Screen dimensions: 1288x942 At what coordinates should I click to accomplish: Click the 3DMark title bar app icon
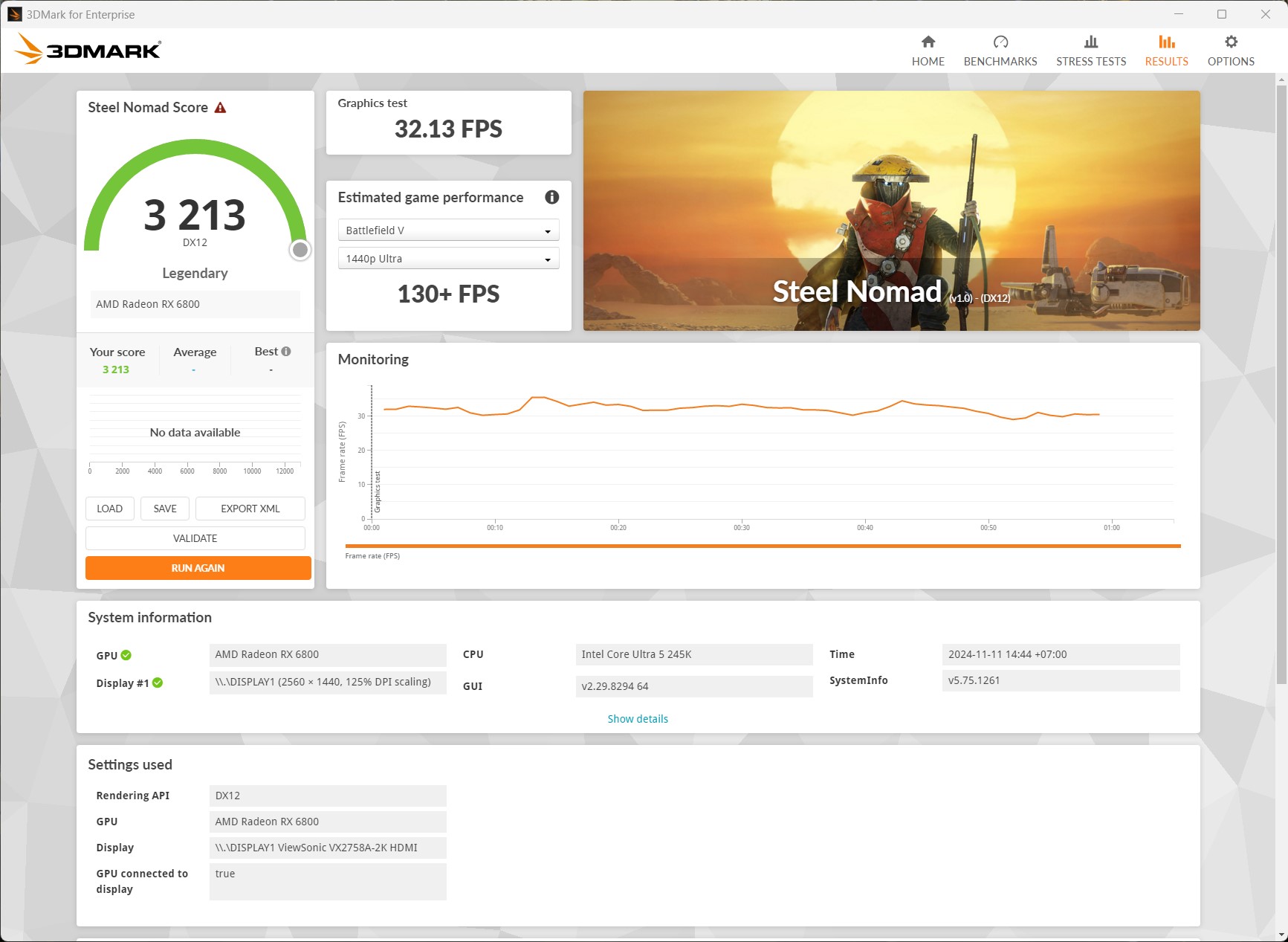tap(14, 14)
